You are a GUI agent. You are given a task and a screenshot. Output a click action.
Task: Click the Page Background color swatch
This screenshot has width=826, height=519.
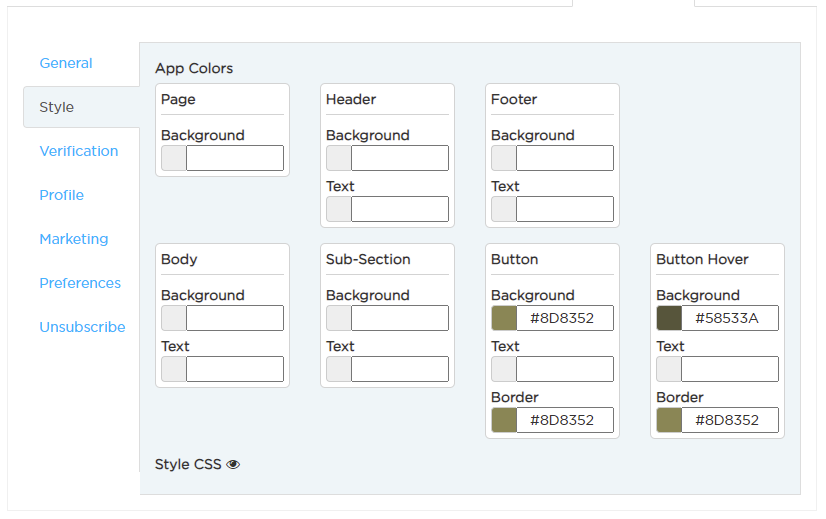coord(174,158)
